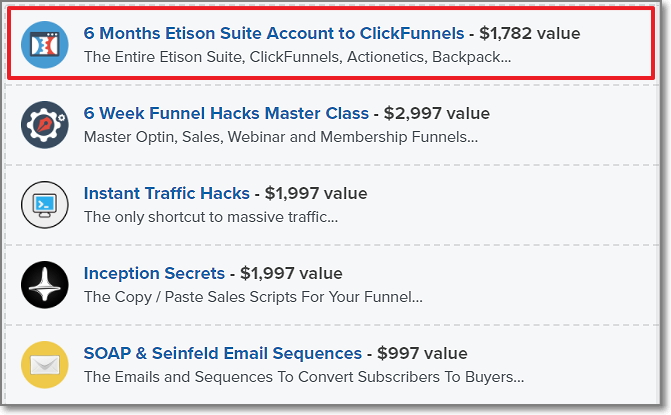Click the Master Optin, Sales, Webinar description
The image size is (671, 415).
tap(280, 137)
